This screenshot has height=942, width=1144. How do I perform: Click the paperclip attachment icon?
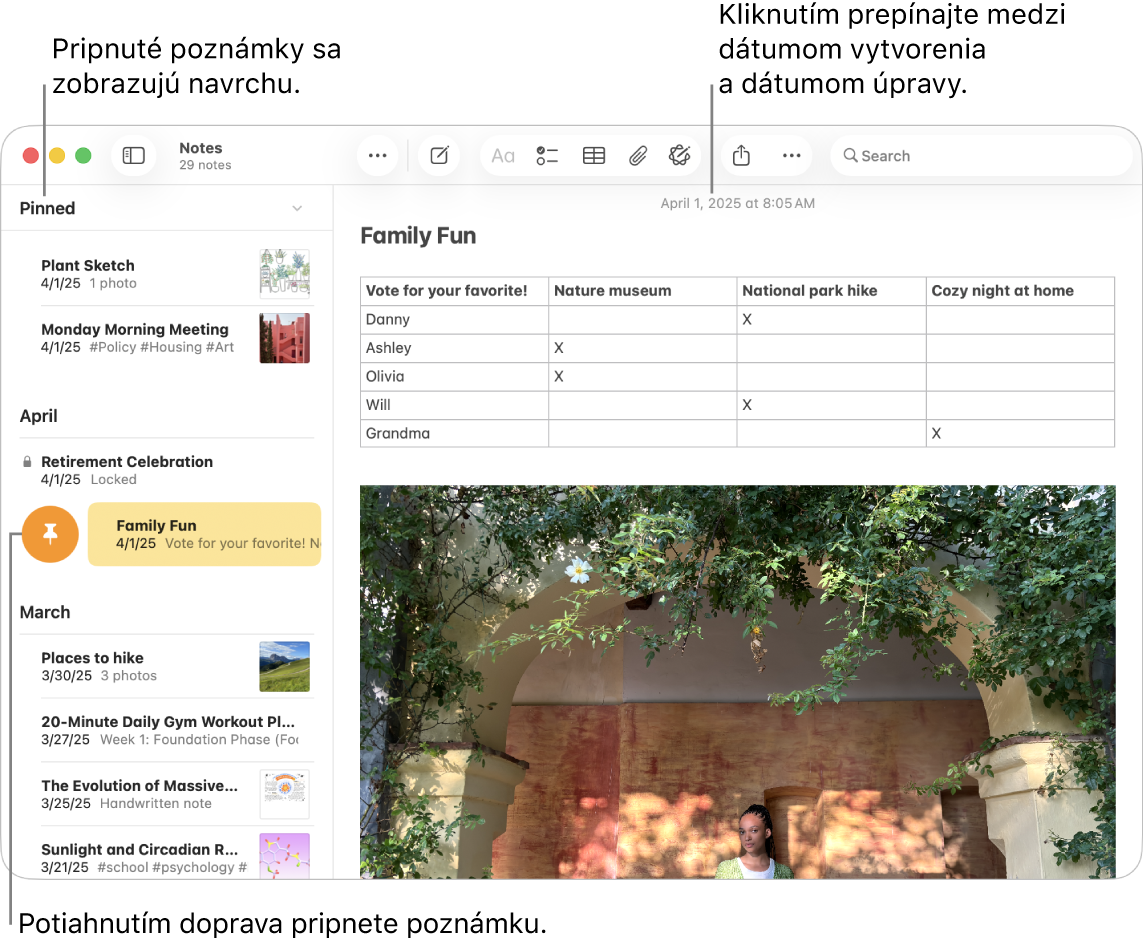(x=638, y=156)
